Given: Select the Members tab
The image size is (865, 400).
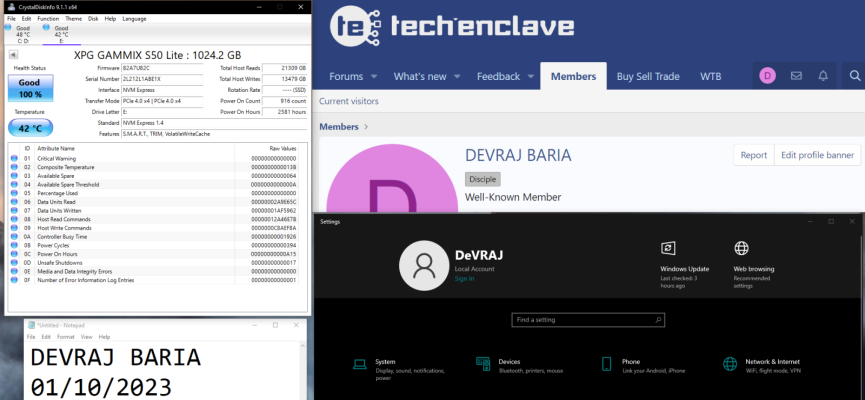Looking at the screenshot, I should tap(574, 76).
